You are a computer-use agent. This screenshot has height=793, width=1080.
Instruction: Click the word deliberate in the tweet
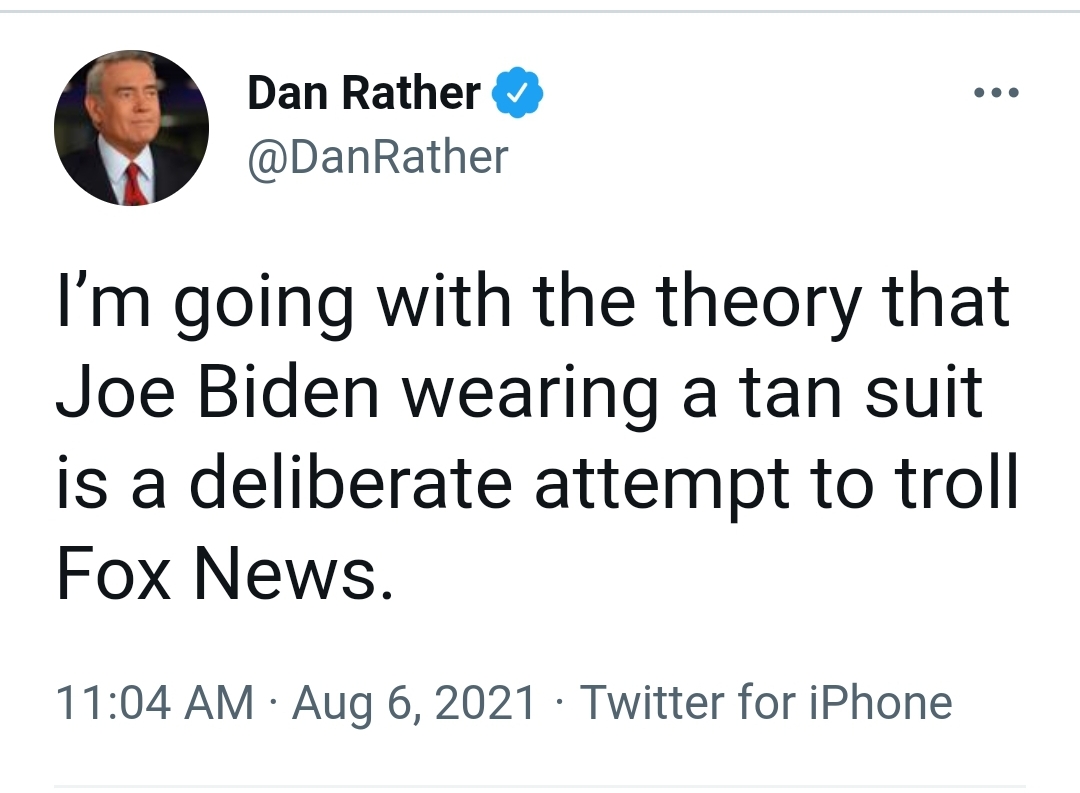[351, 481]
